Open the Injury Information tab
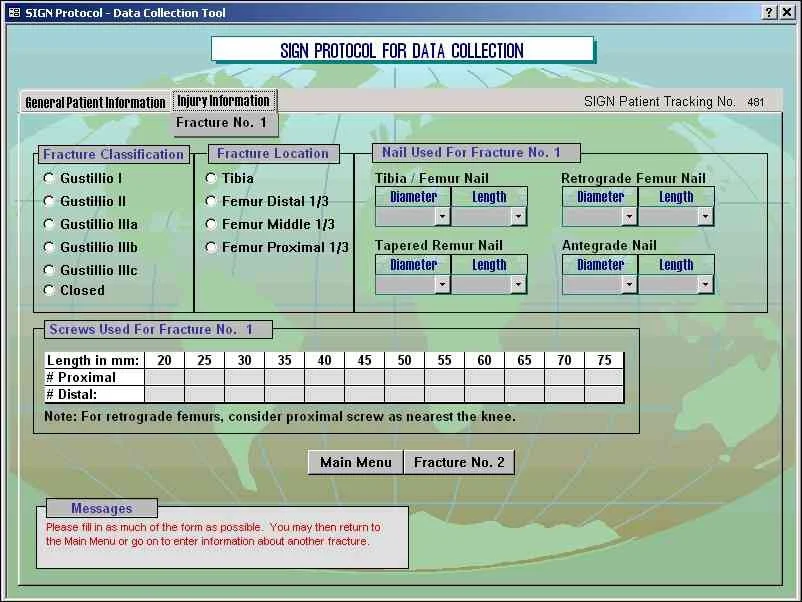 pyautogui.click(x=224, y=101)
